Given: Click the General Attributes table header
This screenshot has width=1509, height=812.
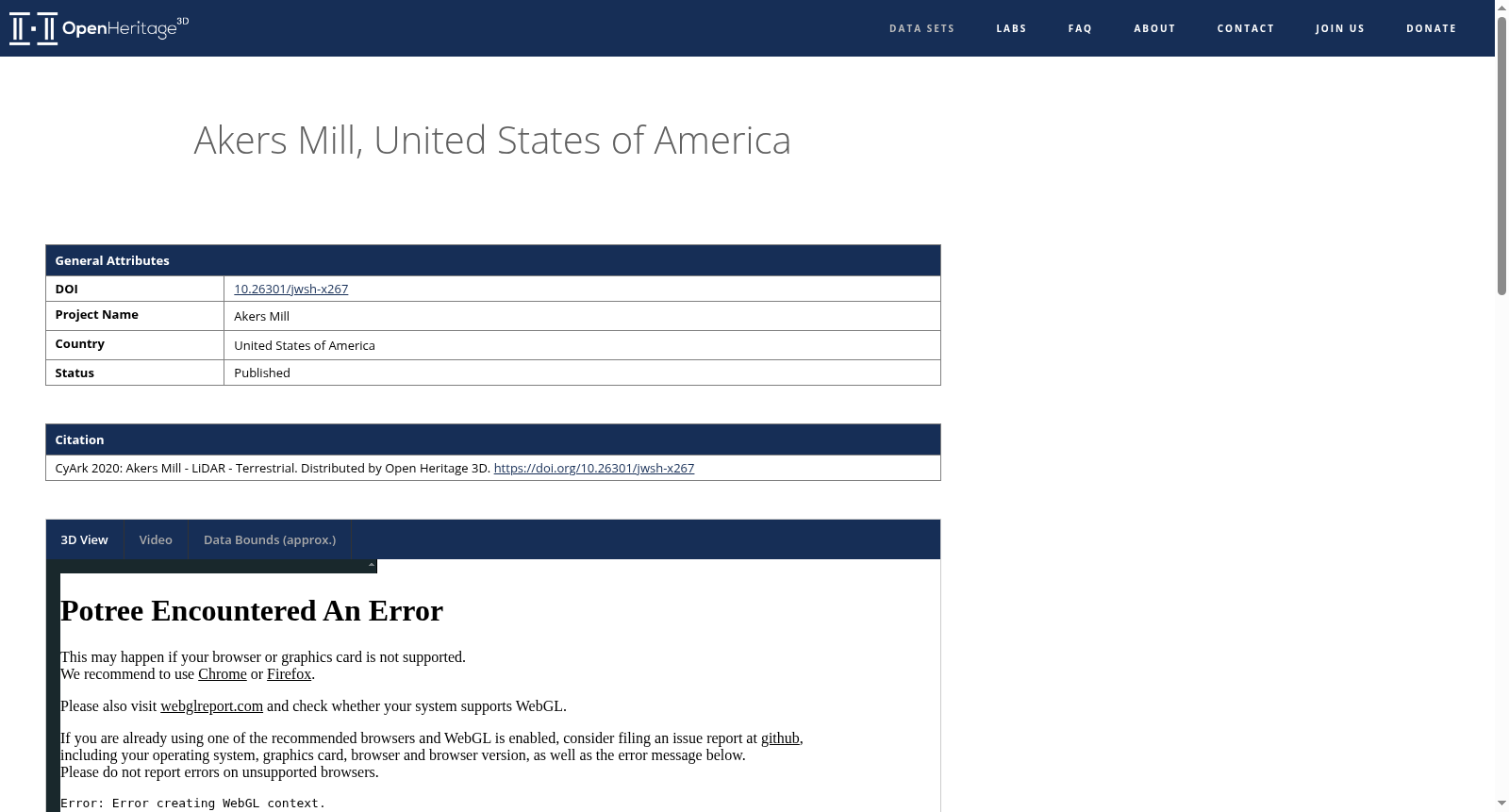Looking at the screenshot, I should tap(493, 260).
